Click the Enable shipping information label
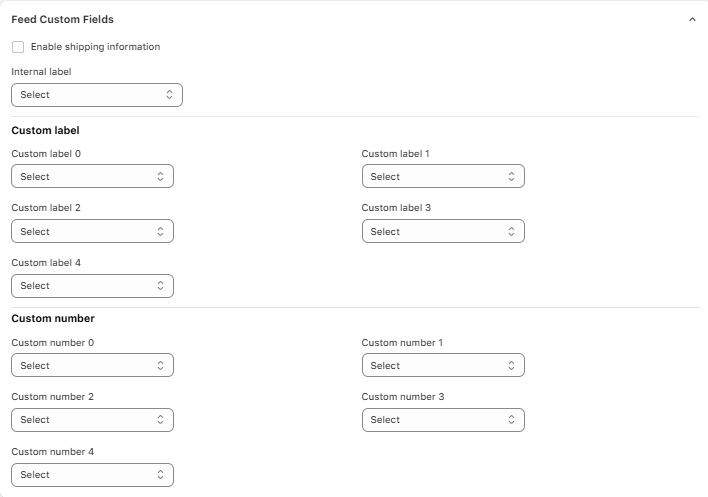 pyautogui.click(x=95, y=47)
